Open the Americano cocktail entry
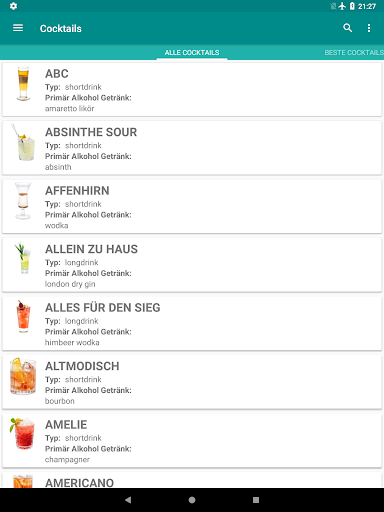The height and width of the screenshot is (512, 384). [192, 480]
